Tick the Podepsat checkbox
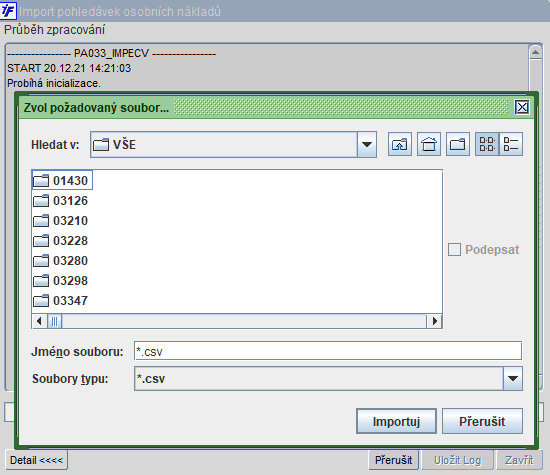This screenshot has height=475, width=550. [x=454, y=250]
